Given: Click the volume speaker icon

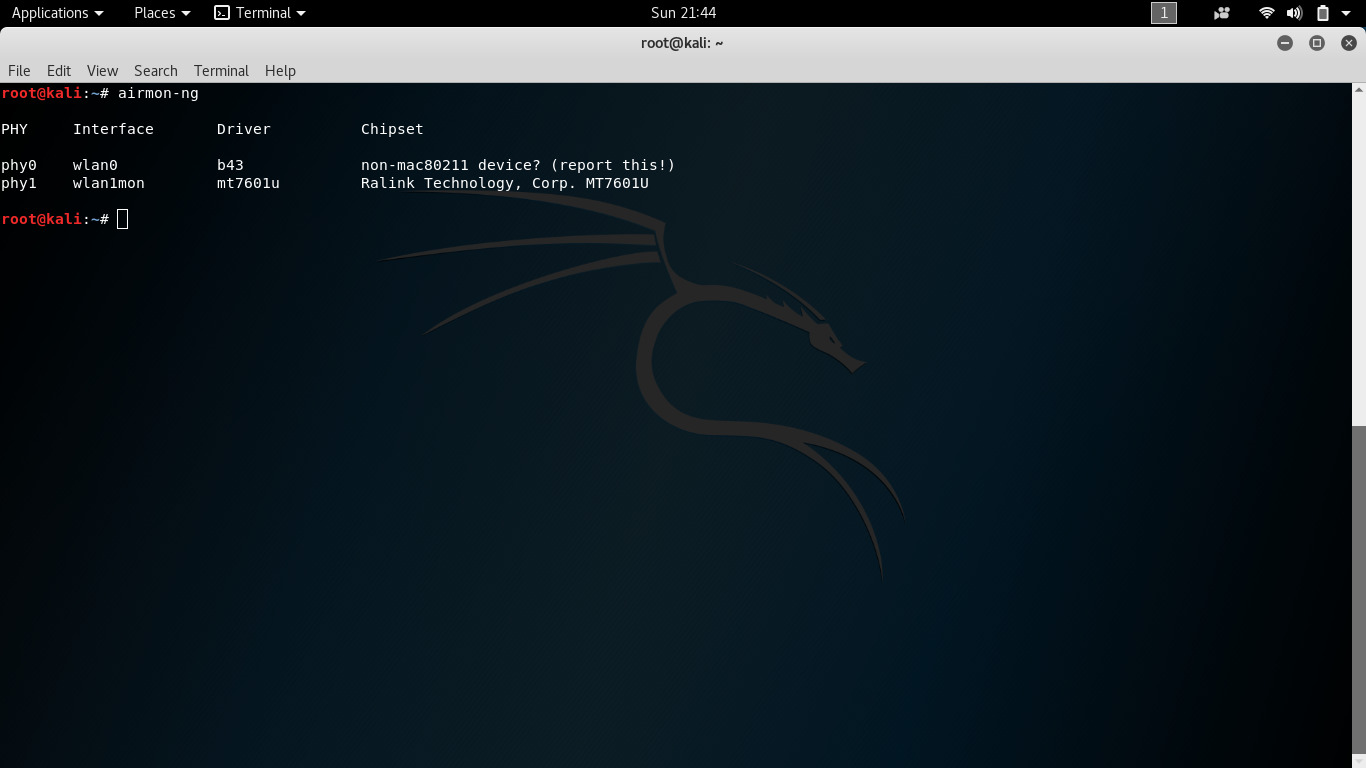Looking at the screenshot, I should coord(1294,13).
